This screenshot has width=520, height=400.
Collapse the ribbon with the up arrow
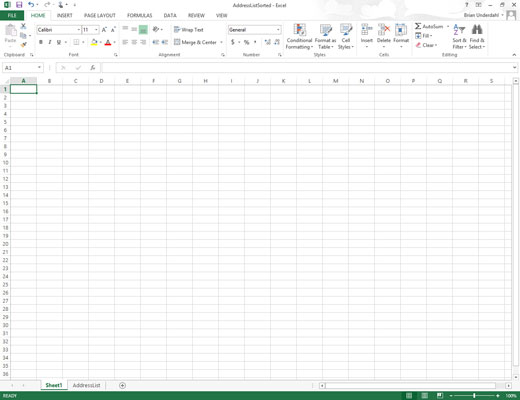coord(514,55)
